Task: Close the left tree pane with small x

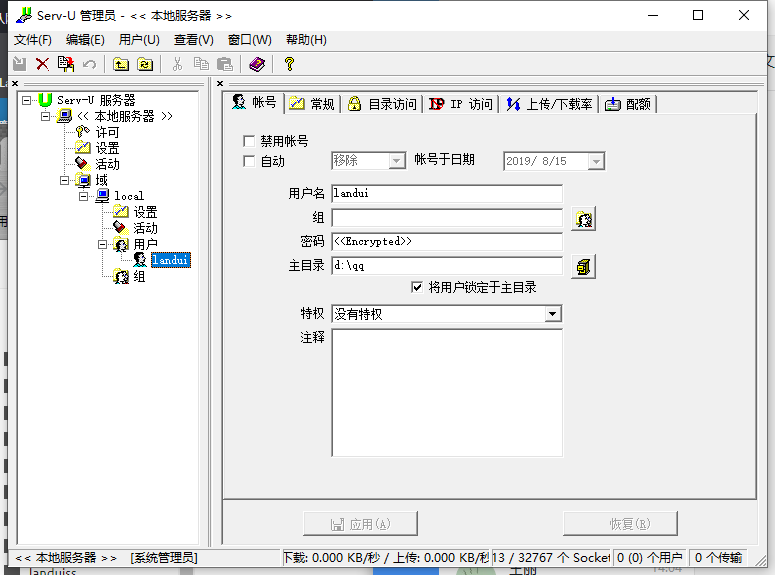Action: point(15,83)
